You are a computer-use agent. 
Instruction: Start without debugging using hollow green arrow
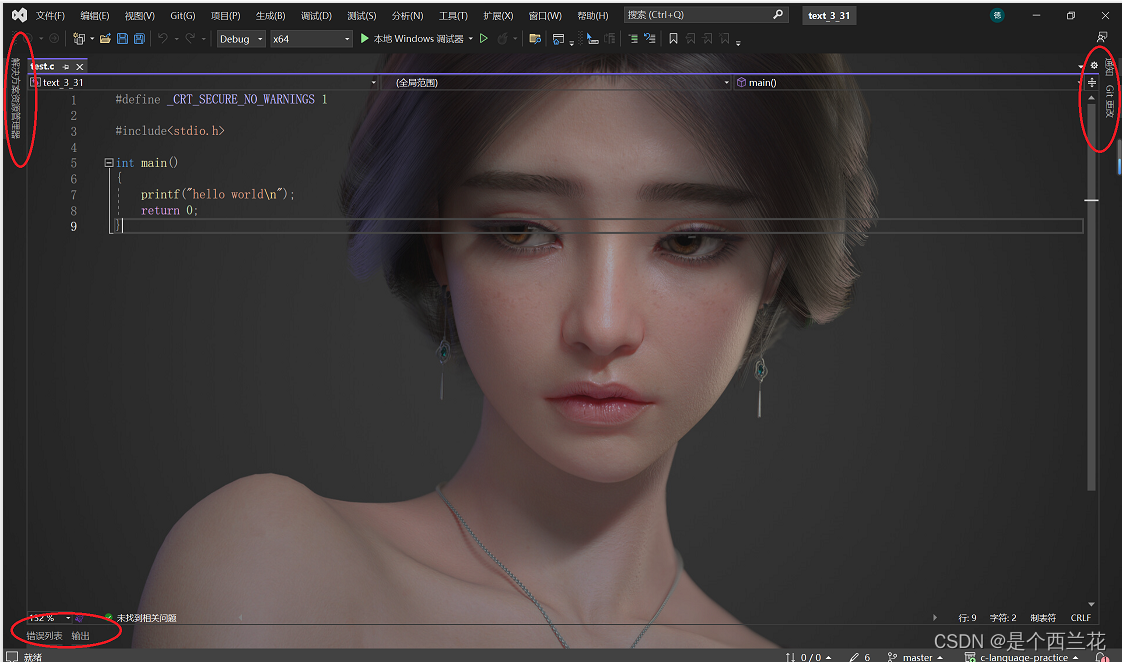pos(484,39)
